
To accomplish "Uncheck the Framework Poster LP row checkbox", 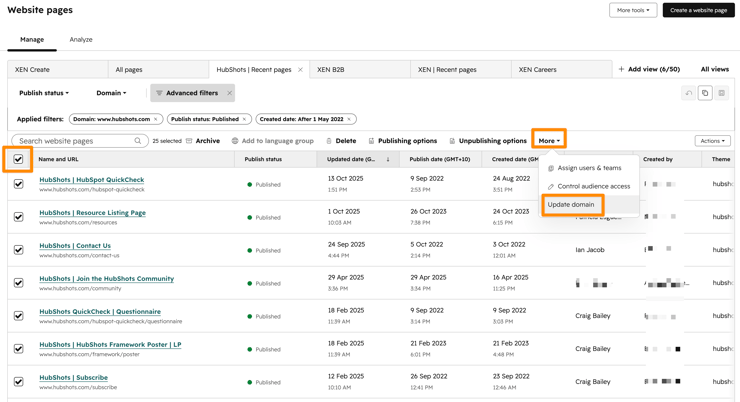I will pos(18,349).
